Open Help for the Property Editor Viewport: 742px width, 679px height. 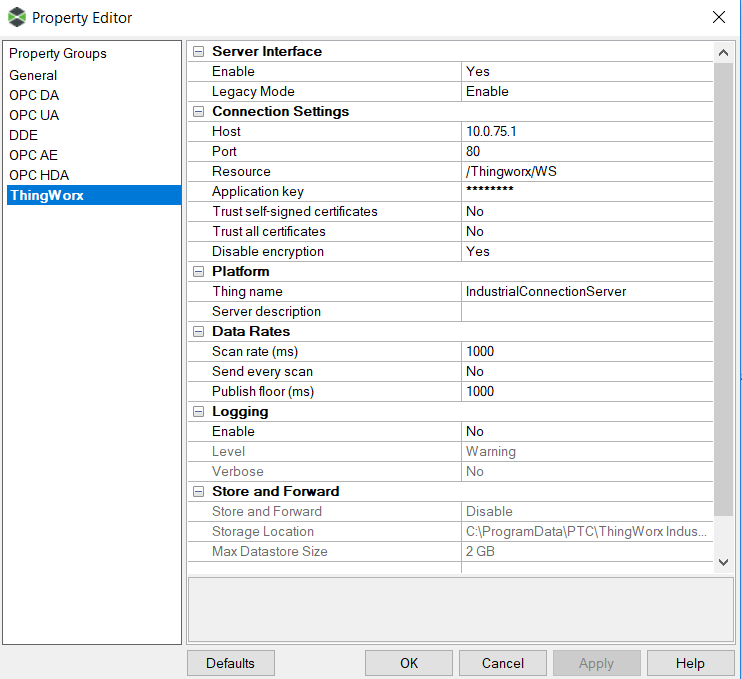690,663
